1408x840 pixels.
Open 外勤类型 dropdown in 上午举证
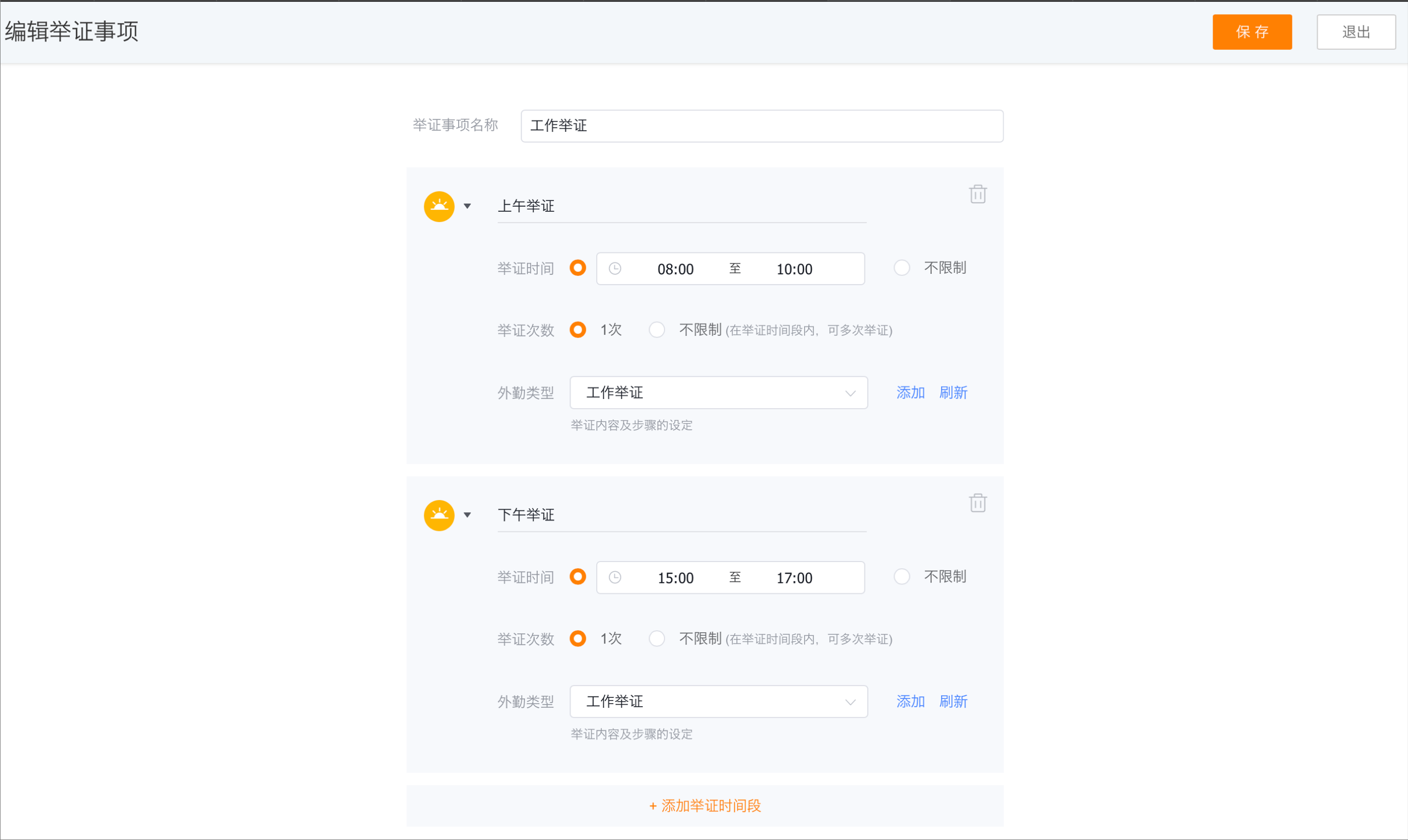click(719, 393)
